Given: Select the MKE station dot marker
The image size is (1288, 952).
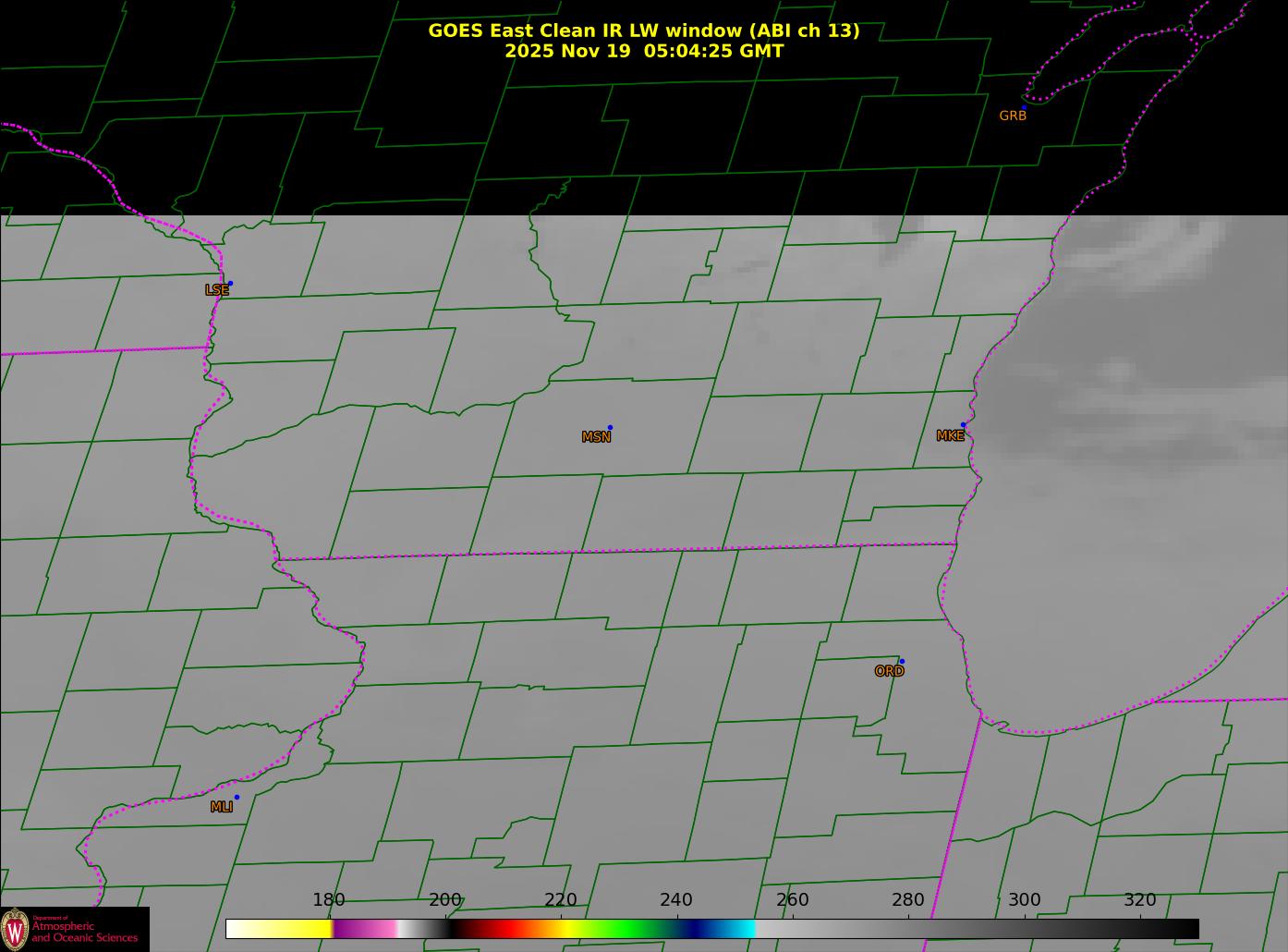Looking at the screenshot, I should [963, 425].
